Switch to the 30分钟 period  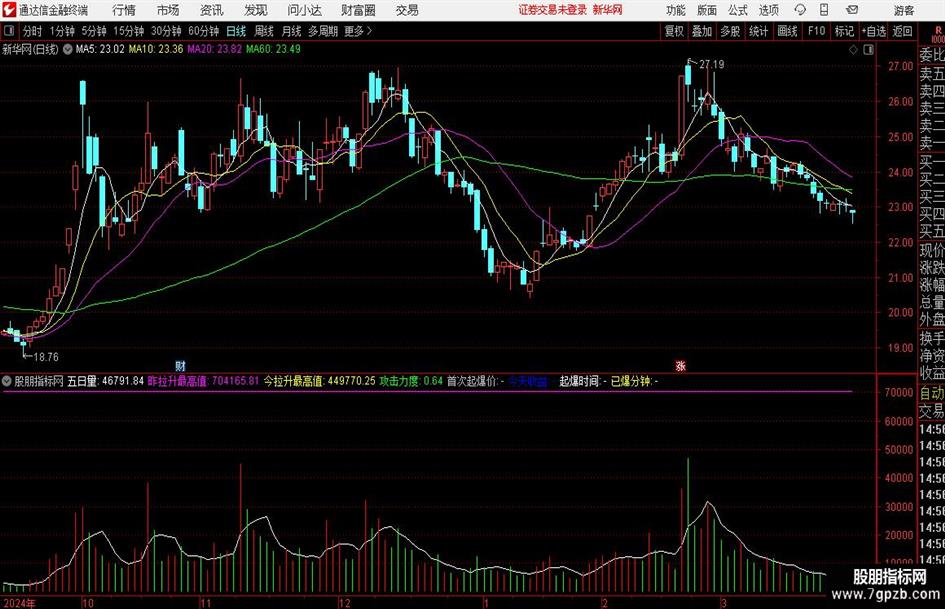coord(166,31)
